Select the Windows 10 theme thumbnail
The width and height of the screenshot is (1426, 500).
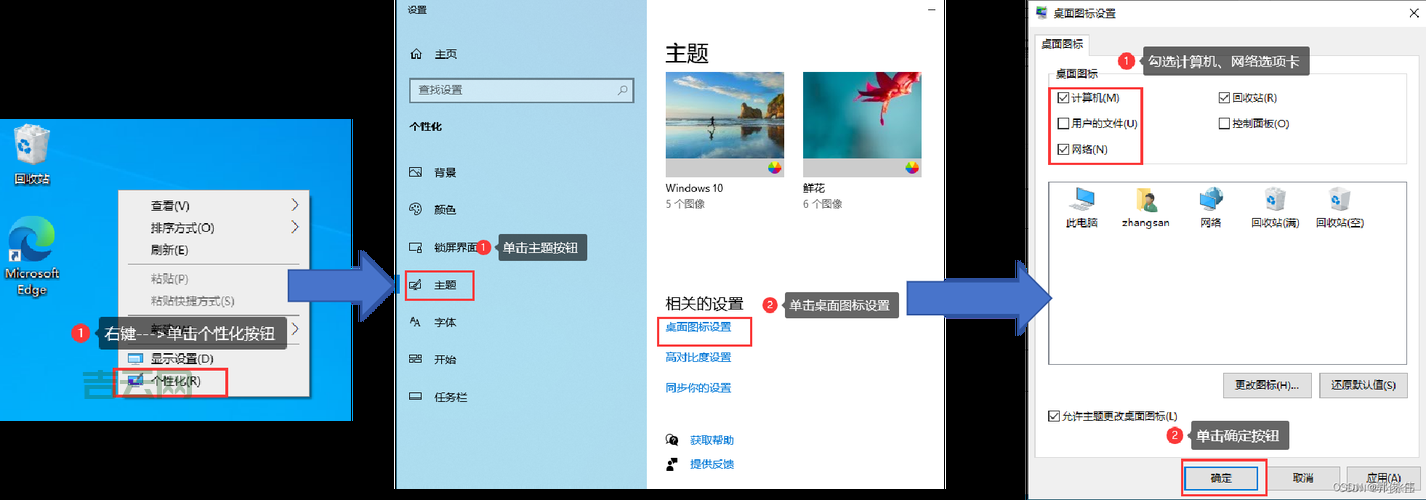click(725, 124)
